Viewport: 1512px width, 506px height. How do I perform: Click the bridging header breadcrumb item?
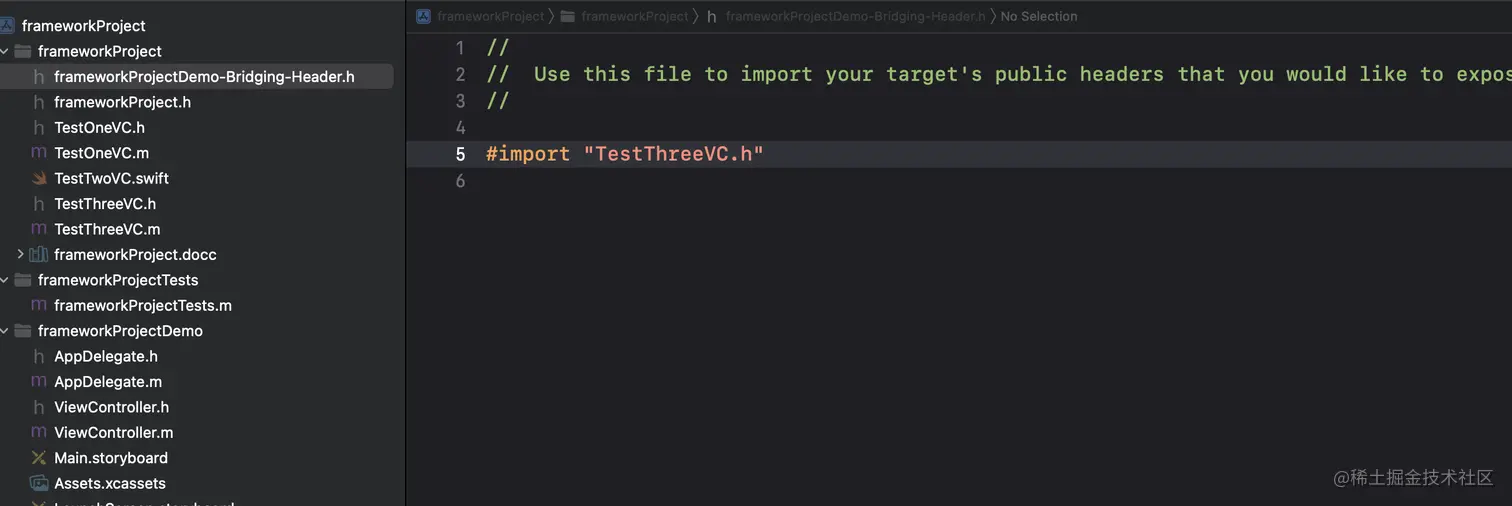click(855, 16)
